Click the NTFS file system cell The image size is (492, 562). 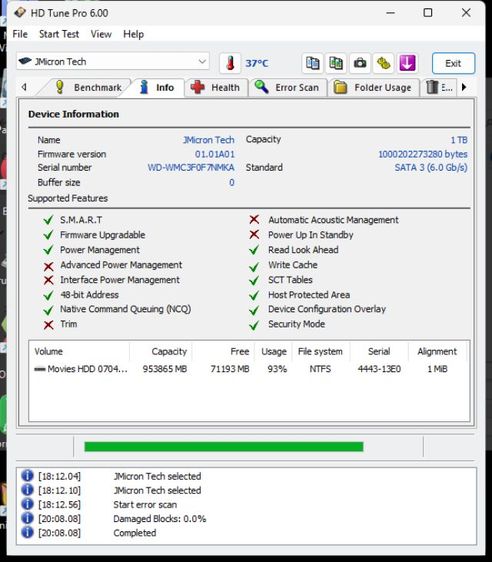(320, 369)
